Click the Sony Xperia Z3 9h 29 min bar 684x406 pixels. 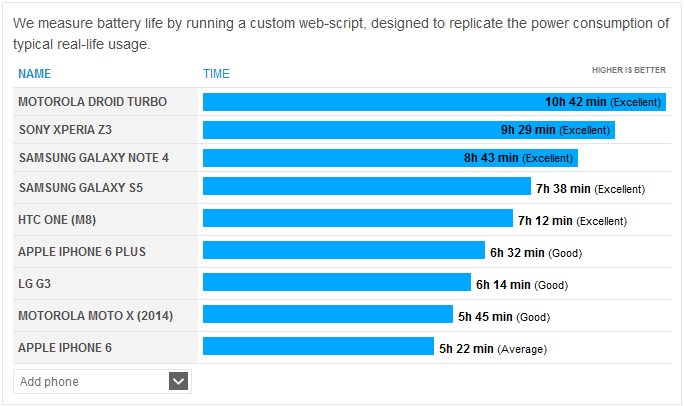tap(408, 130)
